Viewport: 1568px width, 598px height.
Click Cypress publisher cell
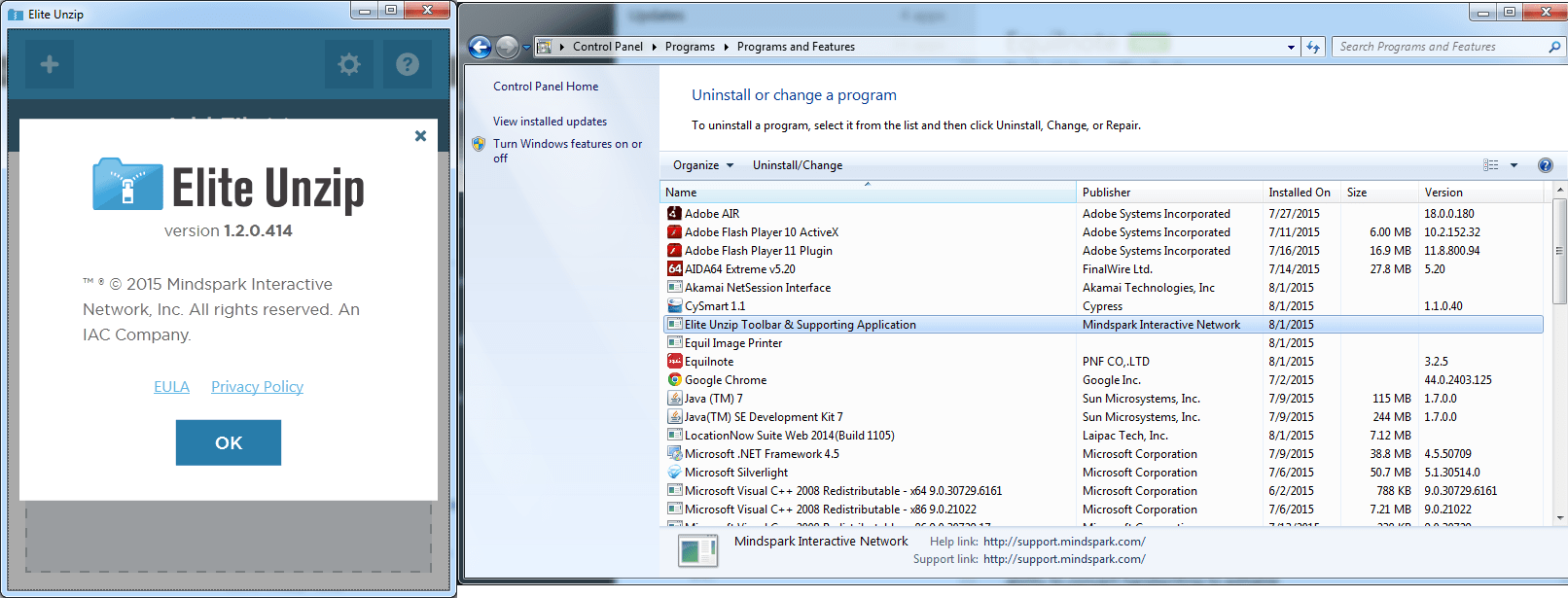[x=1102, y=306]
